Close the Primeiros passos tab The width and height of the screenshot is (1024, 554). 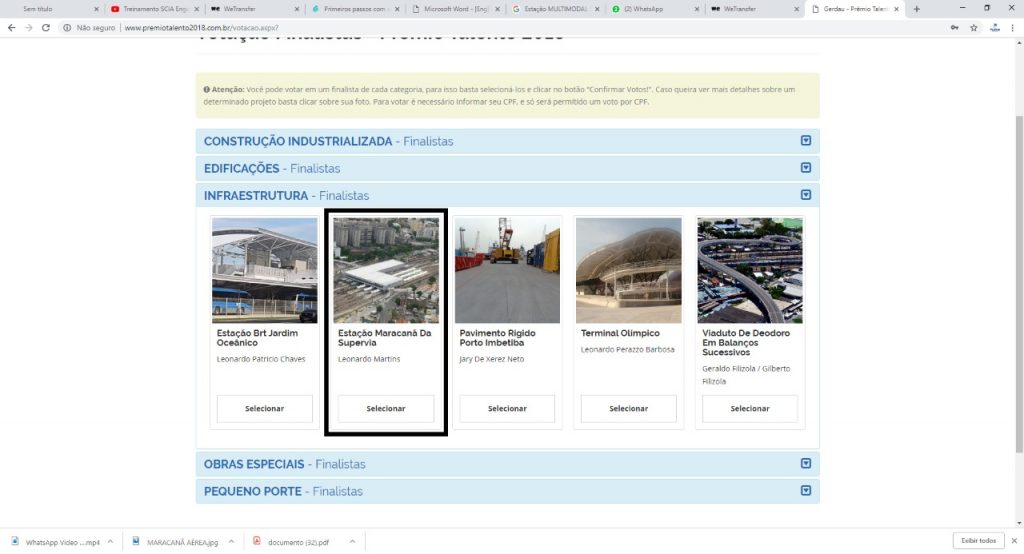[397, 9]
